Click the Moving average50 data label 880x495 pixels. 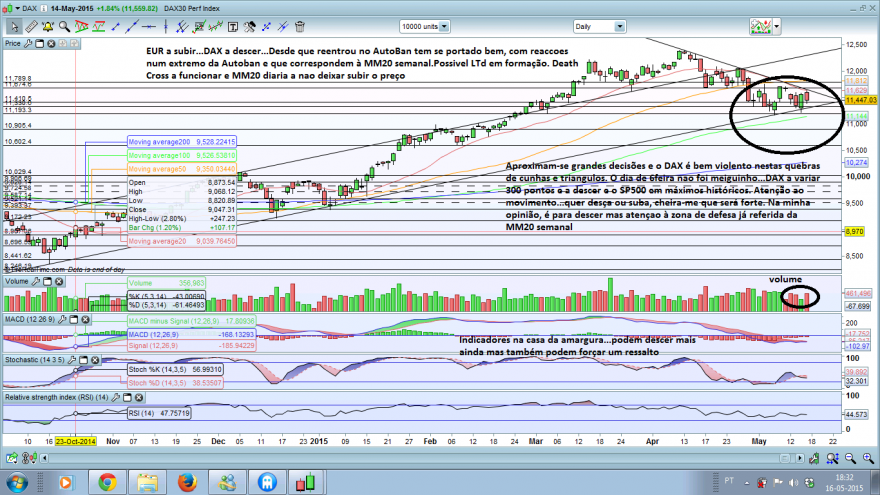182,169
